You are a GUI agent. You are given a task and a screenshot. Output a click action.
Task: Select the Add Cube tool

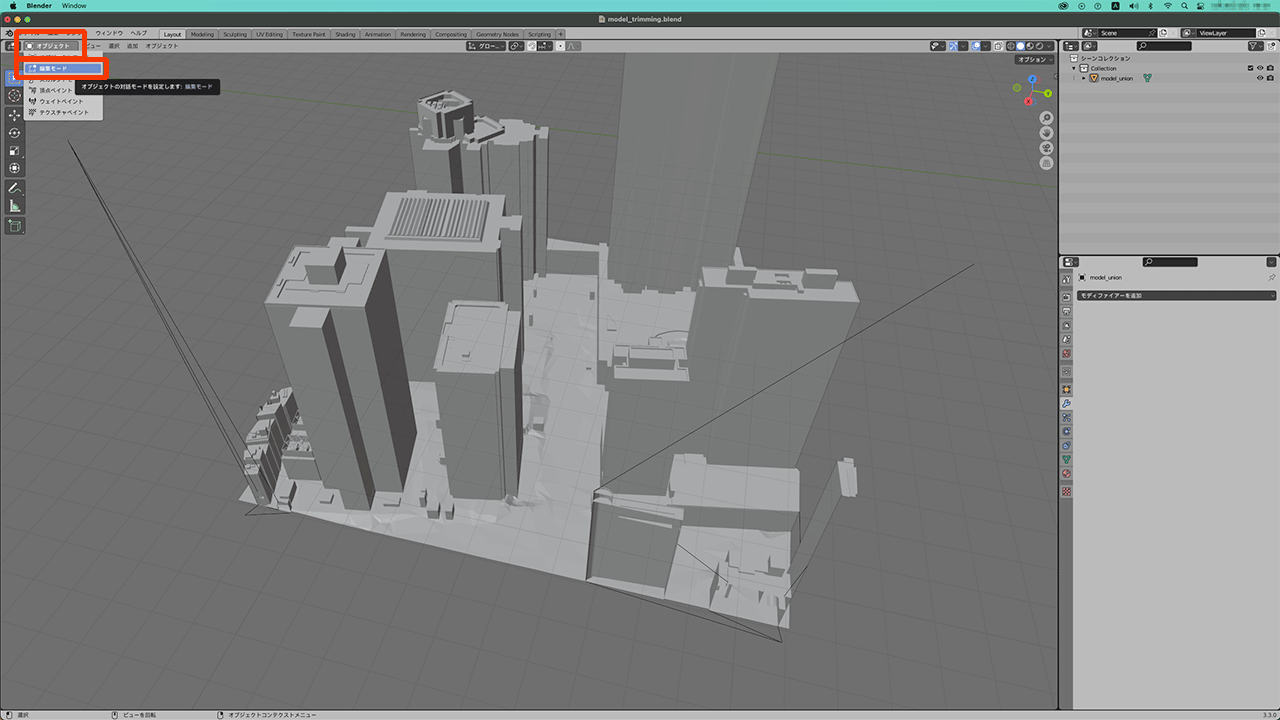point(14,226)
